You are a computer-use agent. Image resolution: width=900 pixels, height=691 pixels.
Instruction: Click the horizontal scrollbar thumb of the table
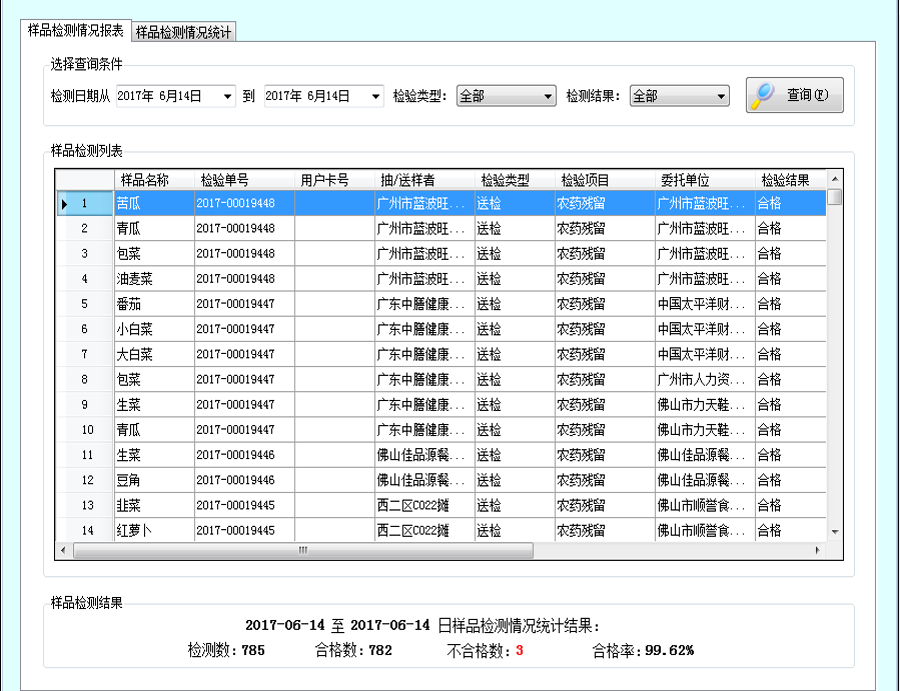click(300, 550)
